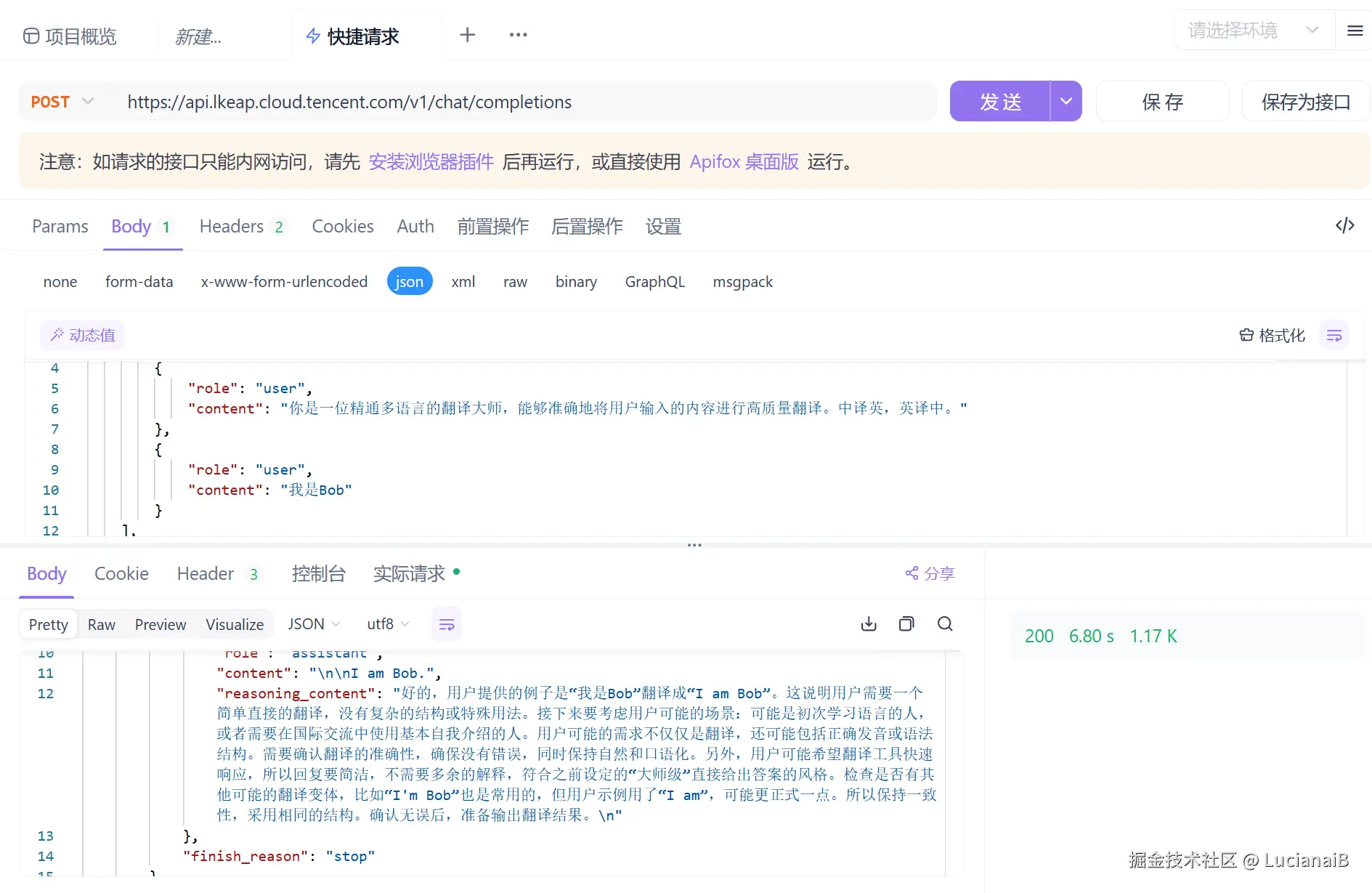Select the msgpack body type
1372x893 pixels.
(x=743, y=282)
